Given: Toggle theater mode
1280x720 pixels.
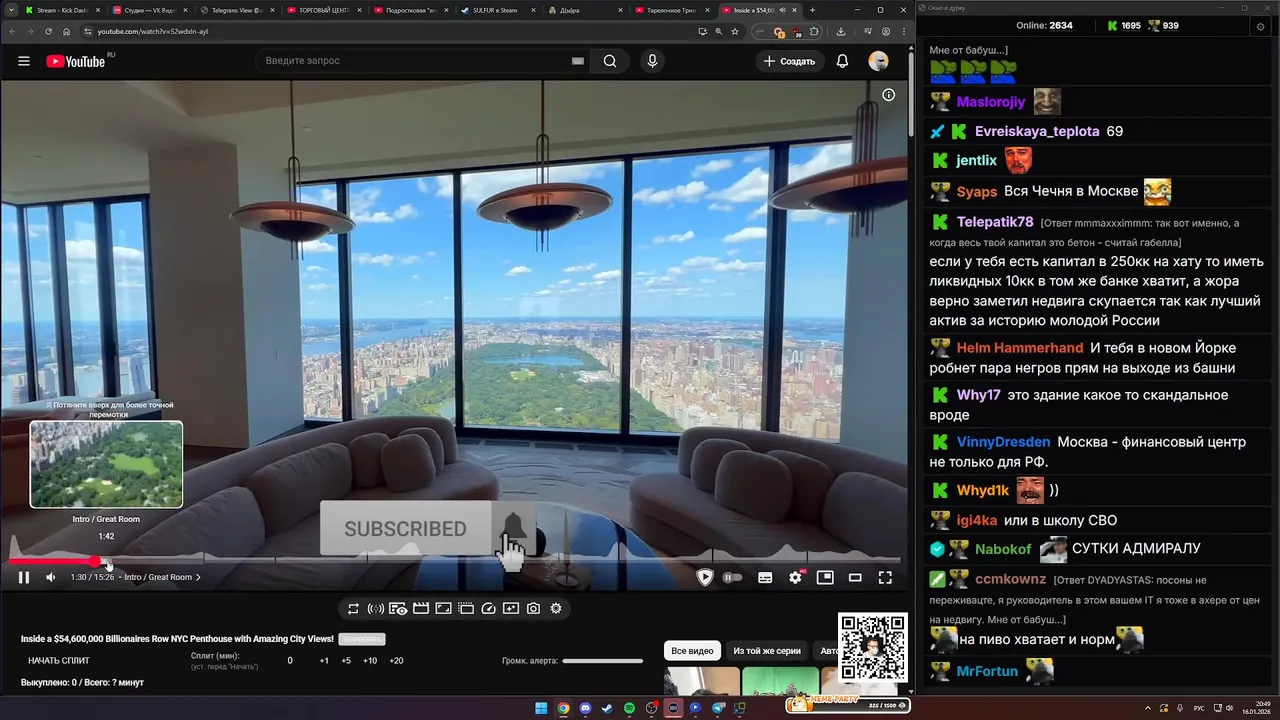Looking at the screenshot, I should click(855, 577).
